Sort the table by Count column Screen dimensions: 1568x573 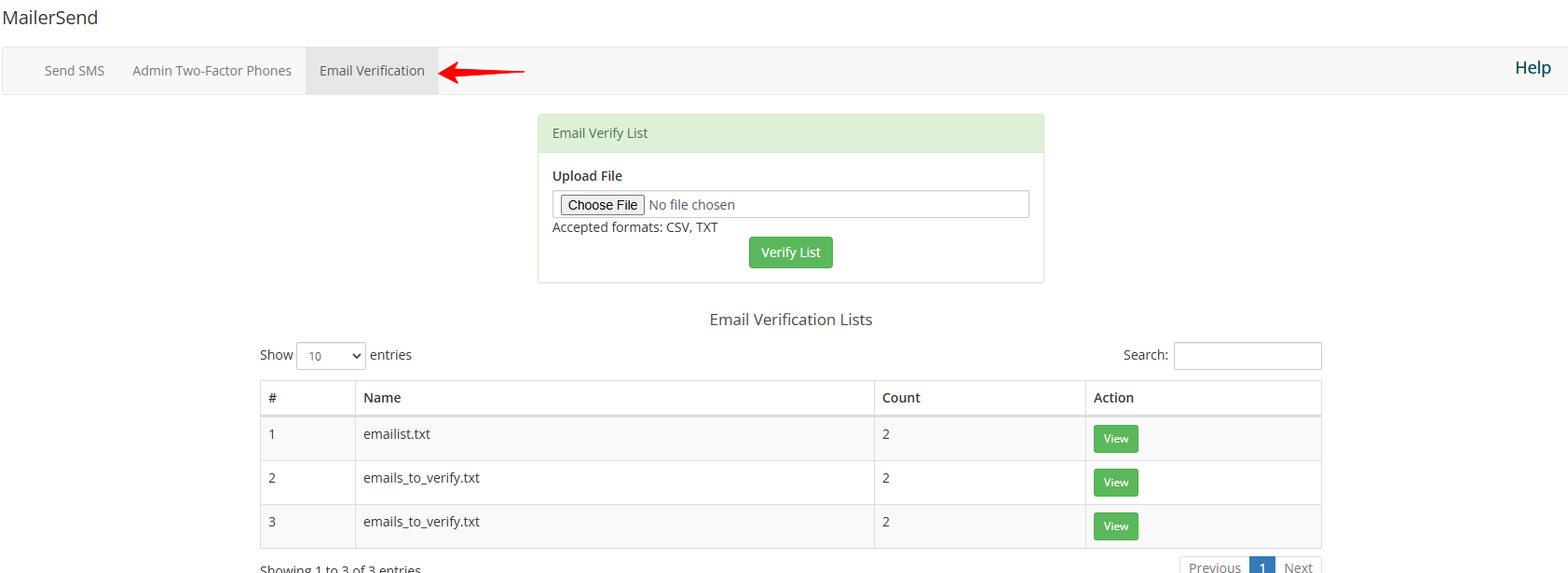point(980,398)
